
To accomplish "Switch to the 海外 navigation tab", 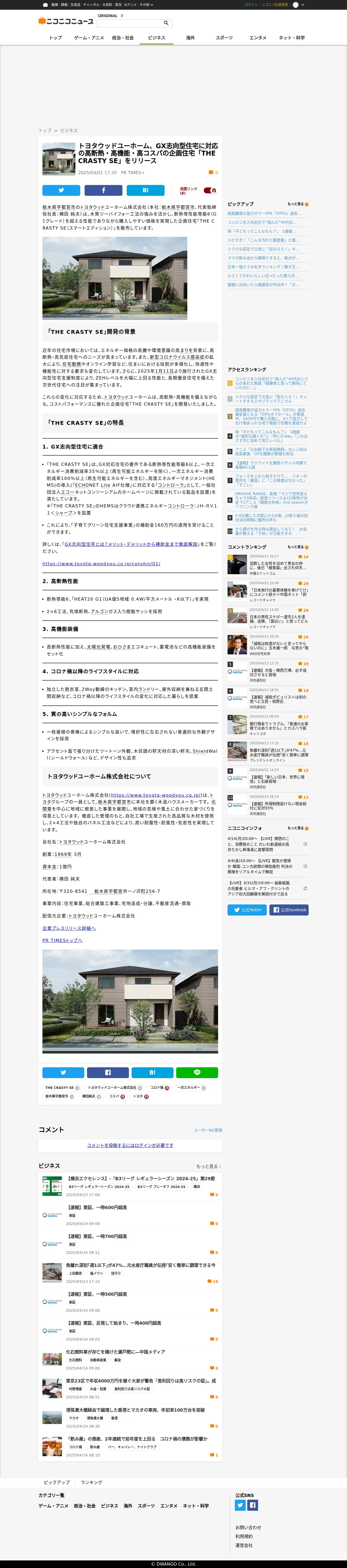I will [x=191, y=38].
